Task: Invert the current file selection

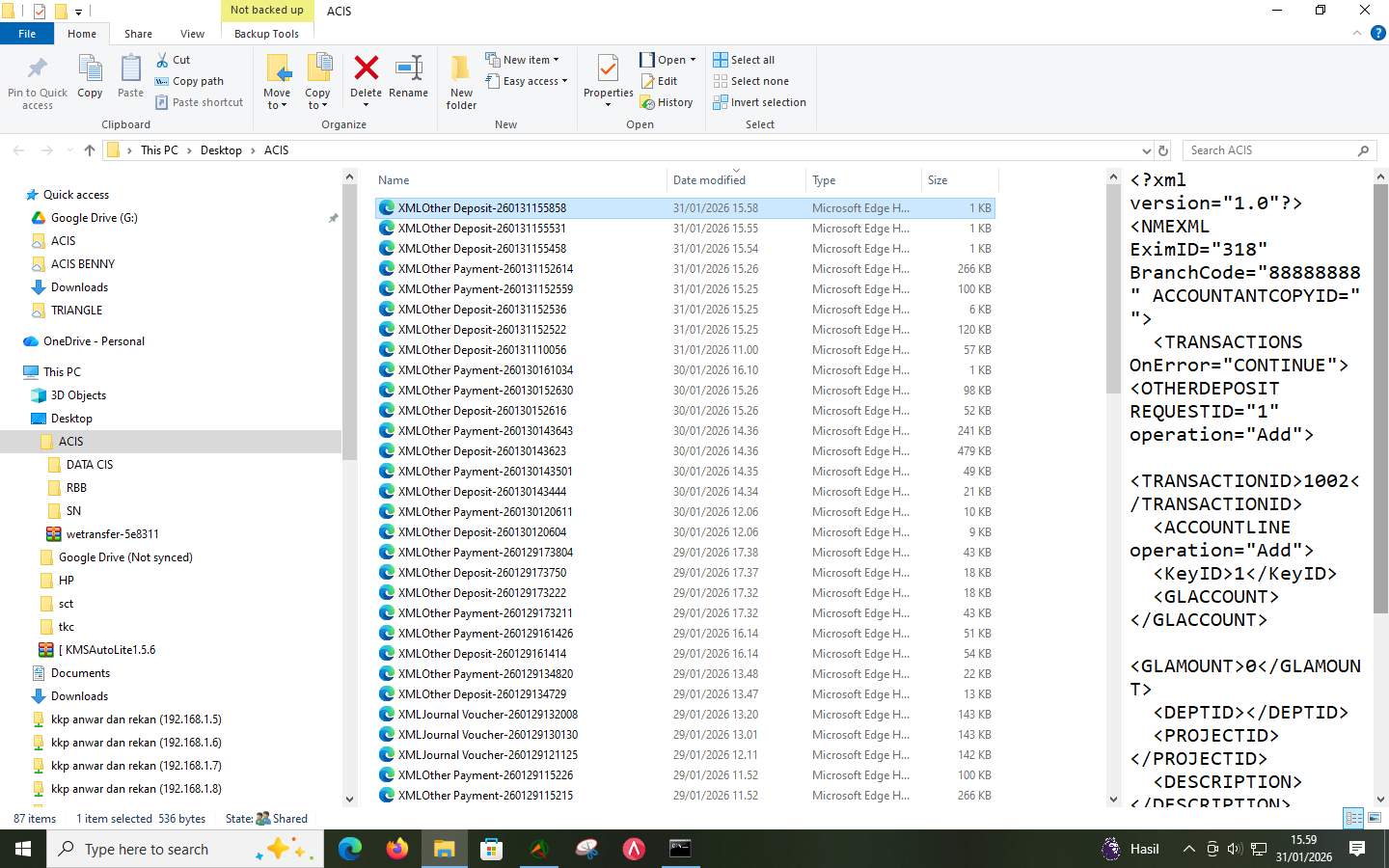Action: (x=759, y=102)
